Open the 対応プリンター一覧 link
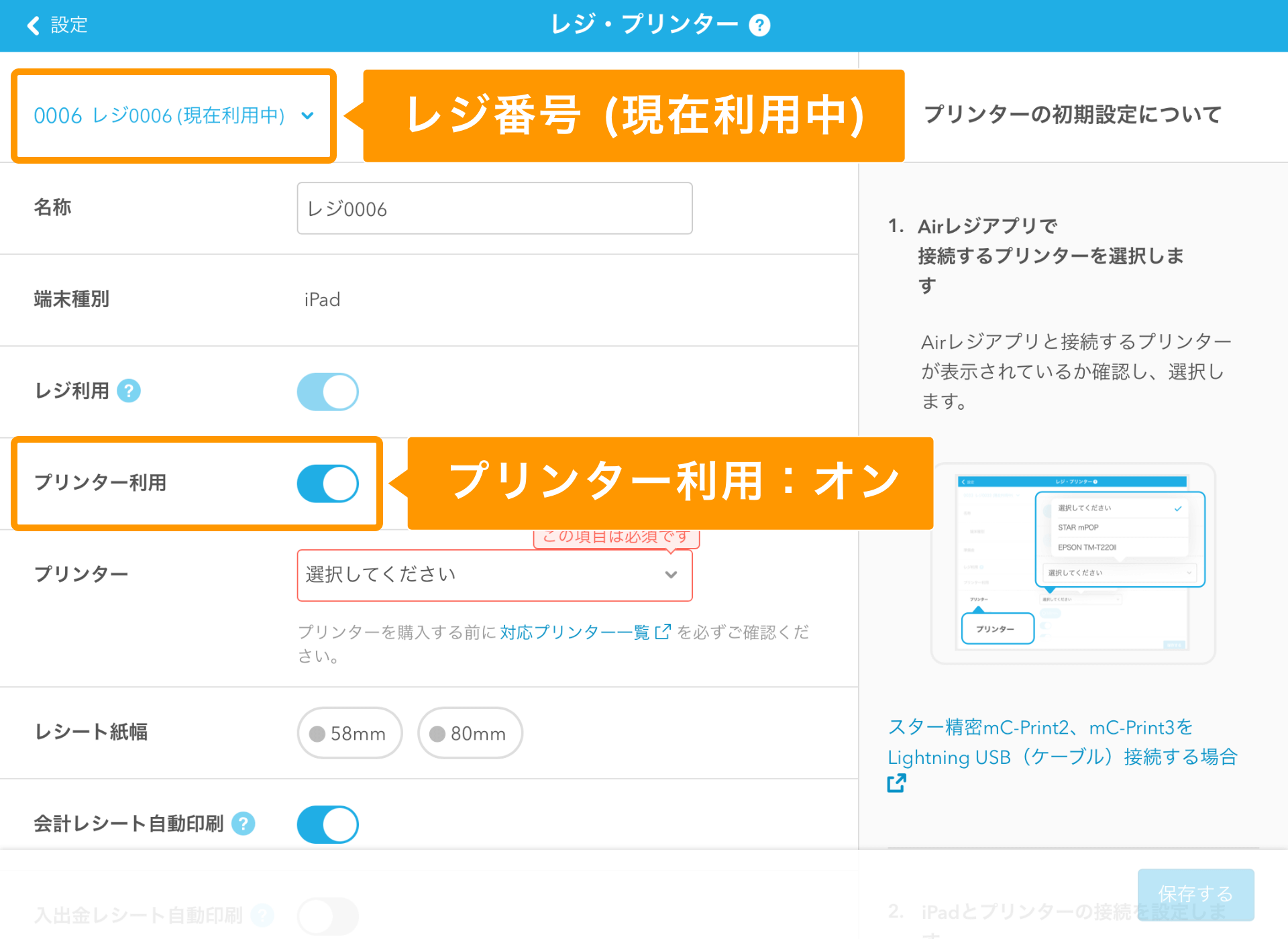 [574, 631]
